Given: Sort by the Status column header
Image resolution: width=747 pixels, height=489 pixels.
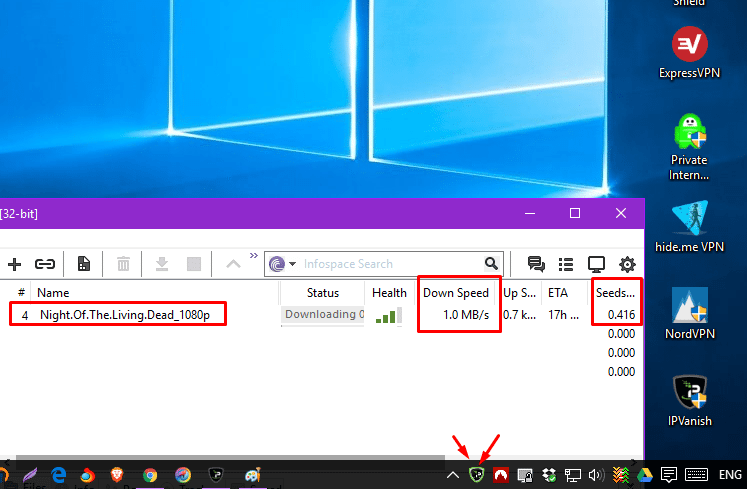Looking at the screenshot, I should pos(323,293).
